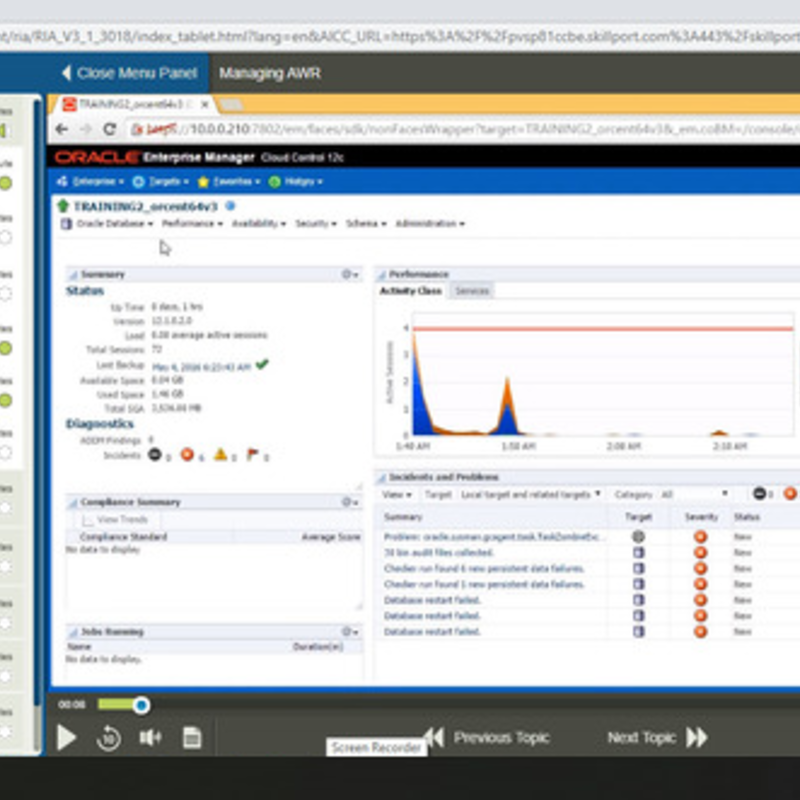Click the Compliance Standard column header
The width and height of the screenshot is (800, 800).
coord(123,537)
